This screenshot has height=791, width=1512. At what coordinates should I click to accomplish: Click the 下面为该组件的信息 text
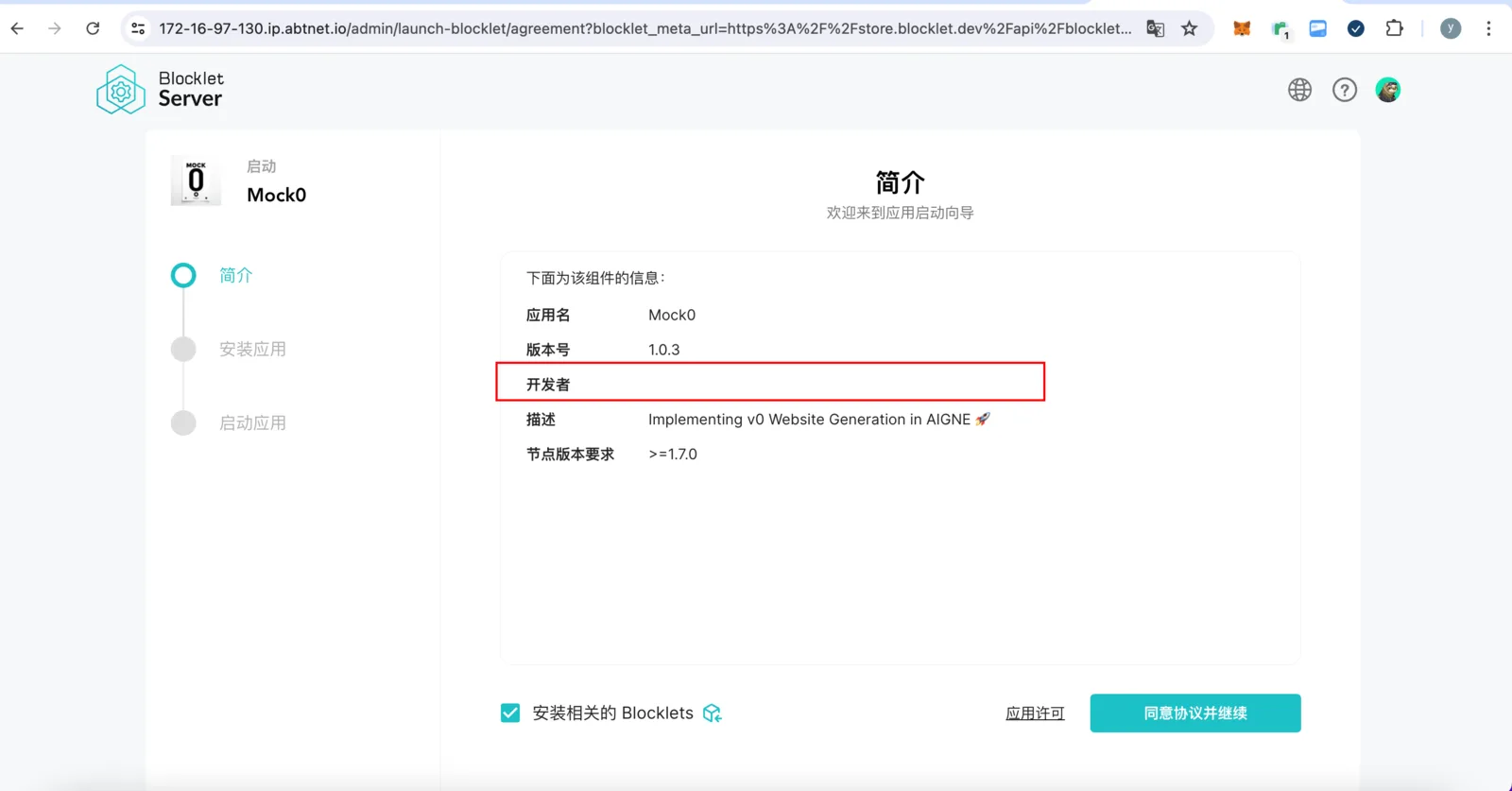(x=595, y=278)
